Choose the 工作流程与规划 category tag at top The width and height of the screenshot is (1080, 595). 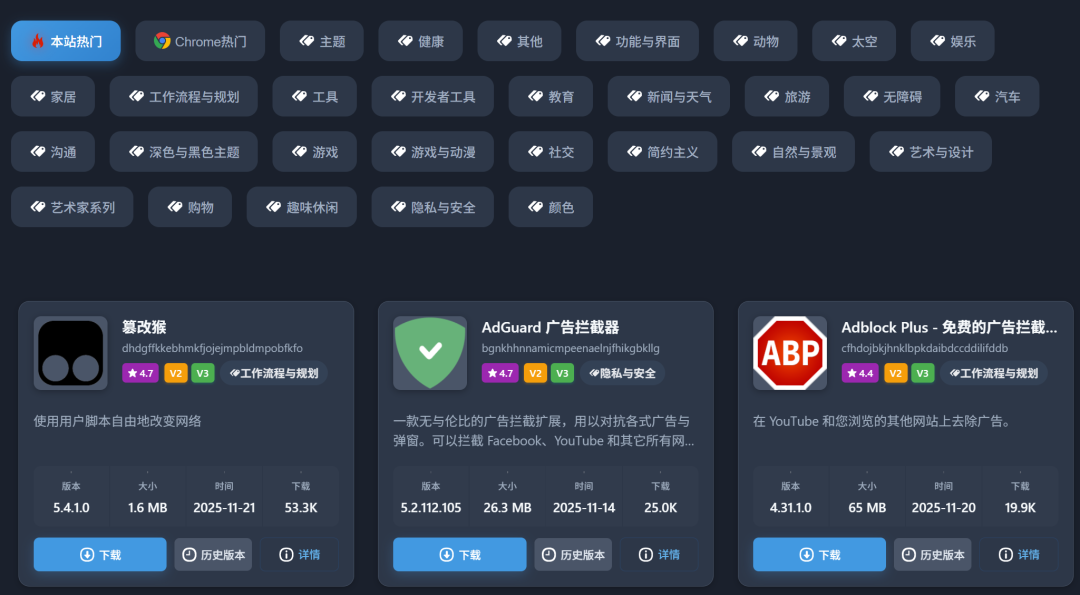click(184, 96)
